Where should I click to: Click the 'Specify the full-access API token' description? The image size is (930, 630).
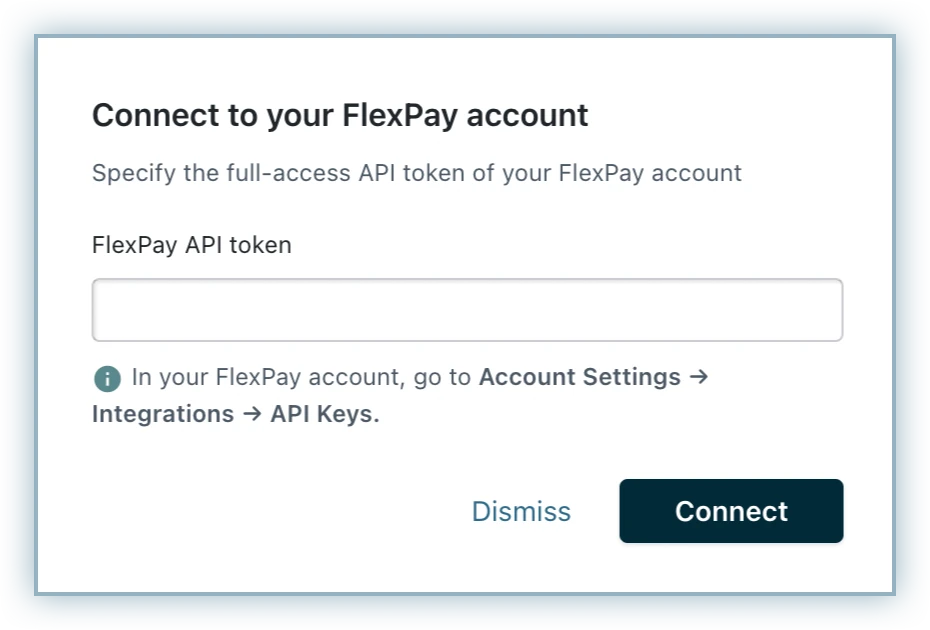coord(416,173)
